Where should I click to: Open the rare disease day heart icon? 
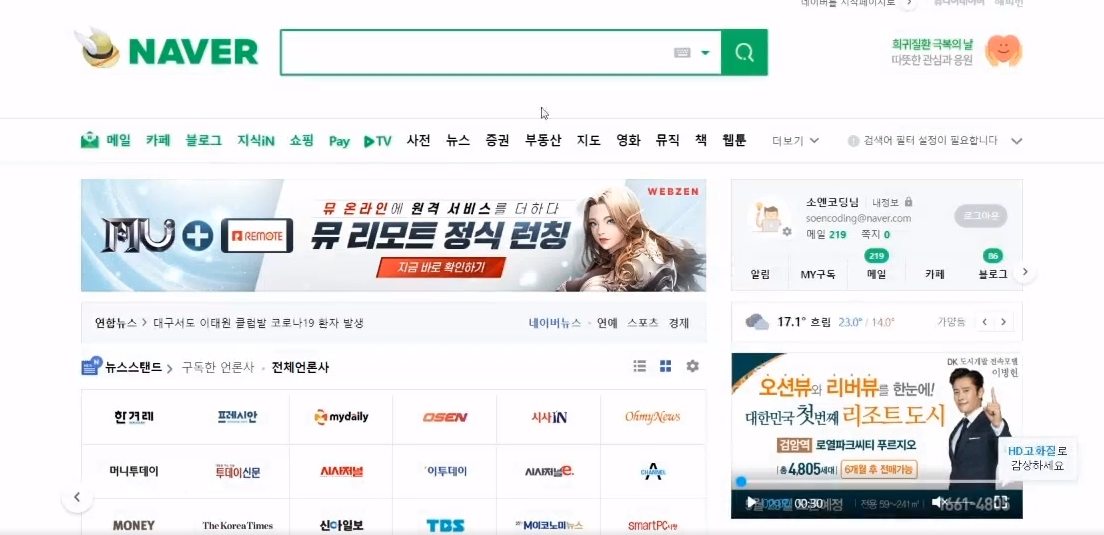1003,51
